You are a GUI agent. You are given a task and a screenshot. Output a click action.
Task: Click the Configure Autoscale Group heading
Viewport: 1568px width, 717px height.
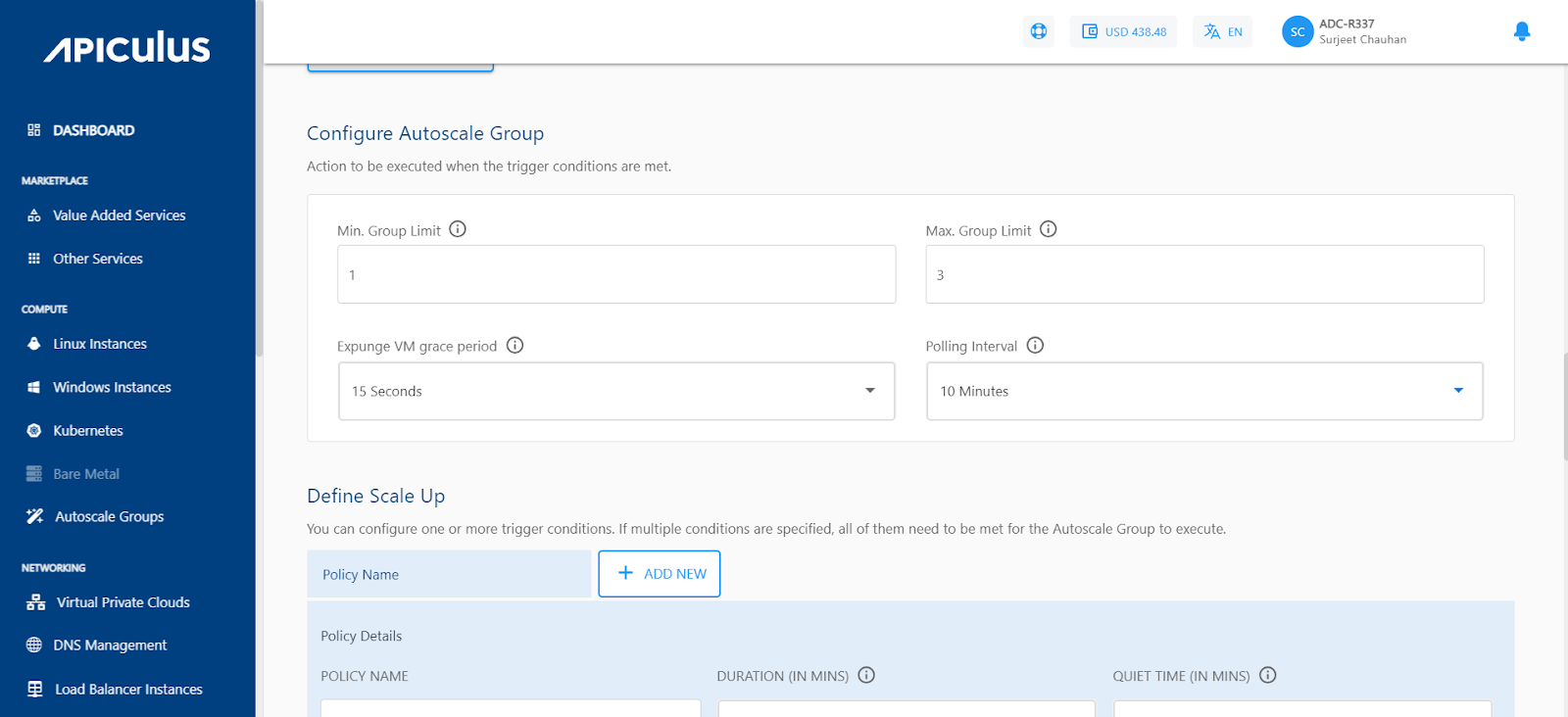(x=425, y=133)
